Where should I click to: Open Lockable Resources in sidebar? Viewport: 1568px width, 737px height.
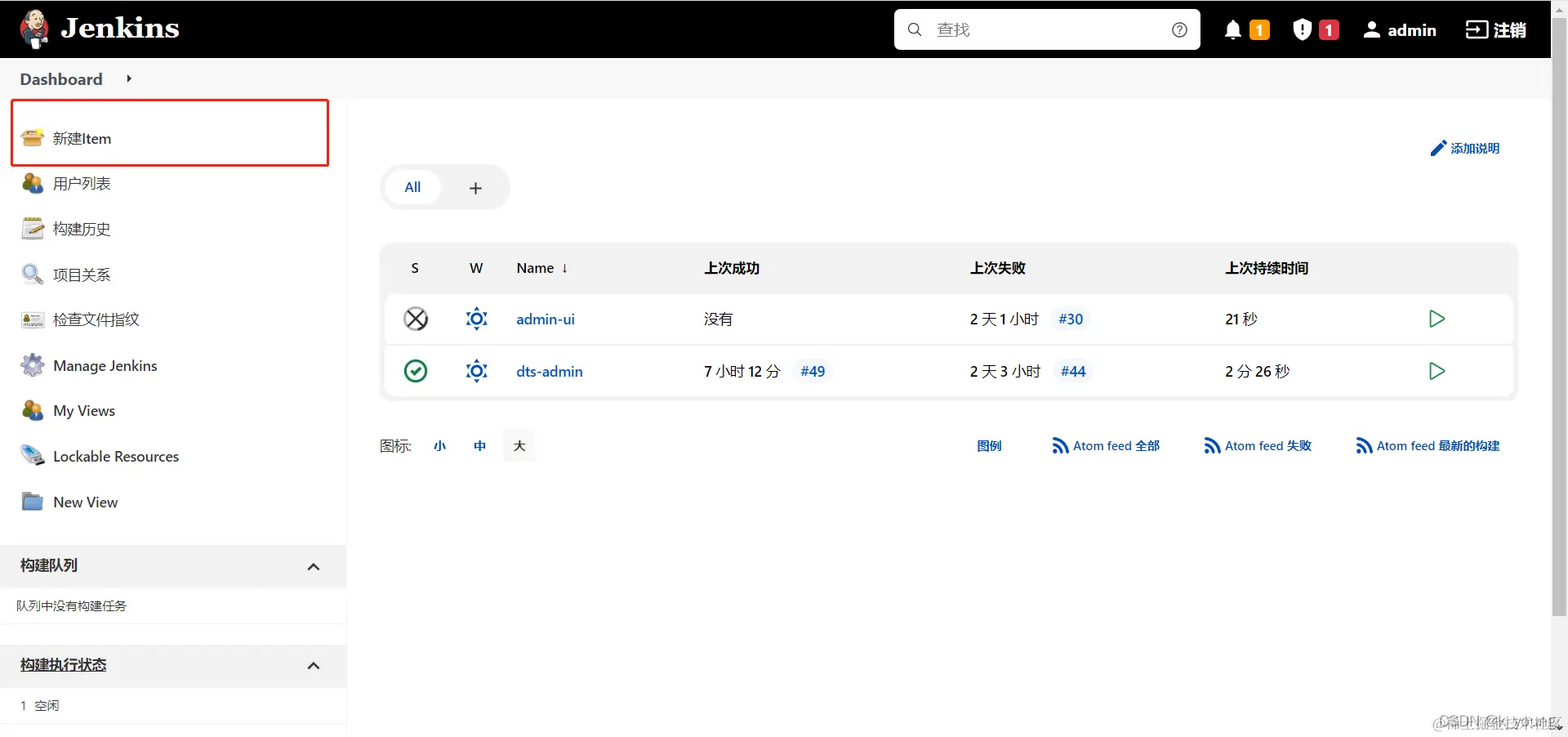click(116, 457)
